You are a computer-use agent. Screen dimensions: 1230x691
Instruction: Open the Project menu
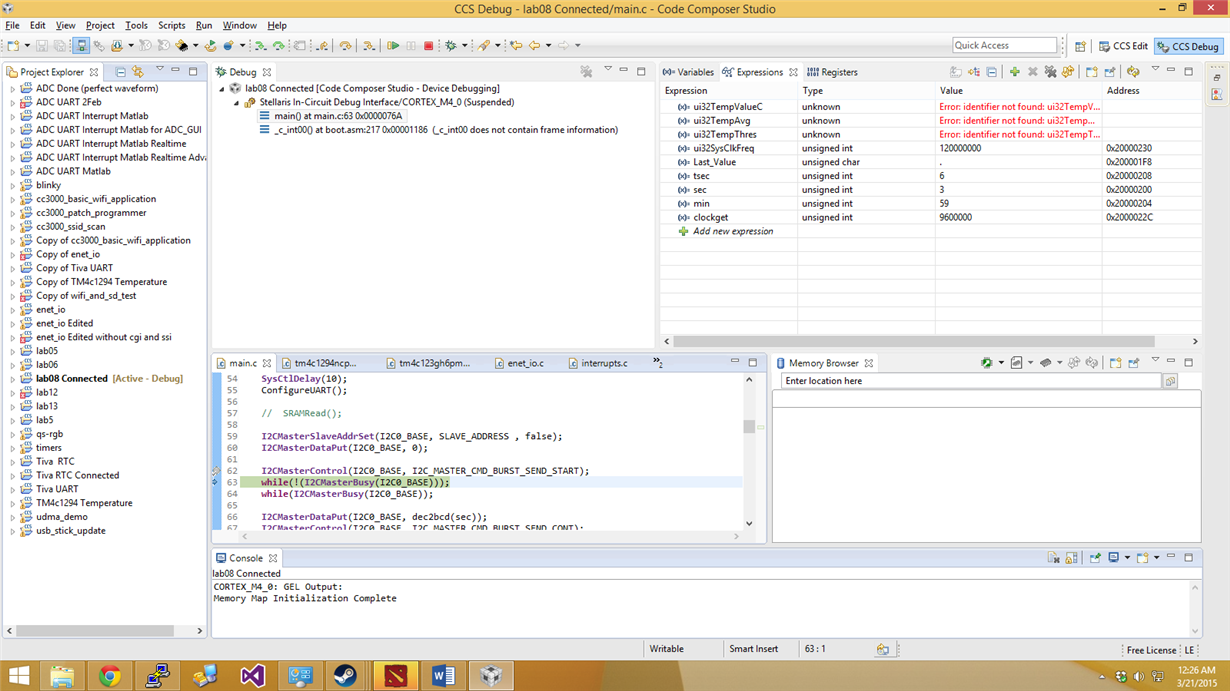click(x=100, y=25)
